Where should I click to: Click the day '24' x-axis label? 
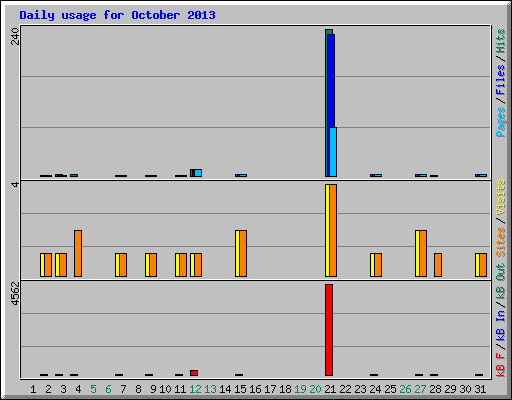pyautogui.click(x=375, y=389)
